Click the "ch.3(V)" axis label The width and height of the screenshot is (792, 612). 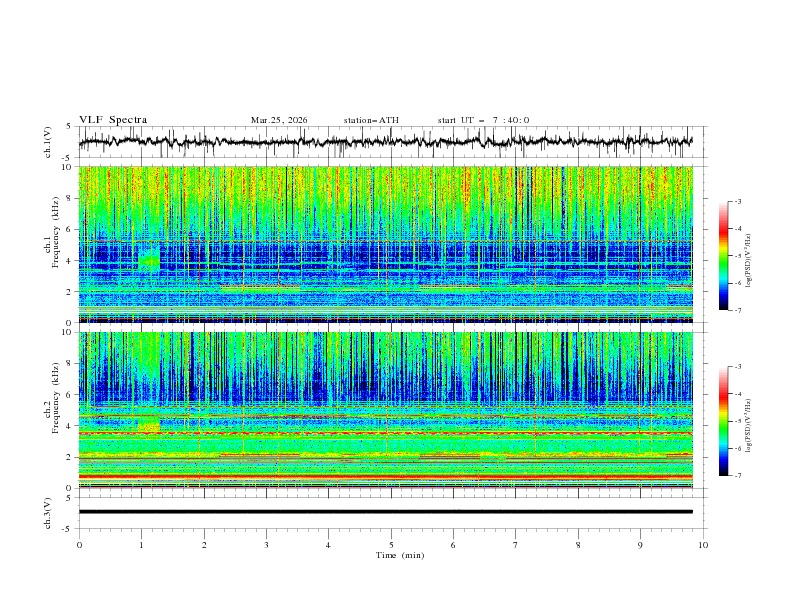coord(48,513)
